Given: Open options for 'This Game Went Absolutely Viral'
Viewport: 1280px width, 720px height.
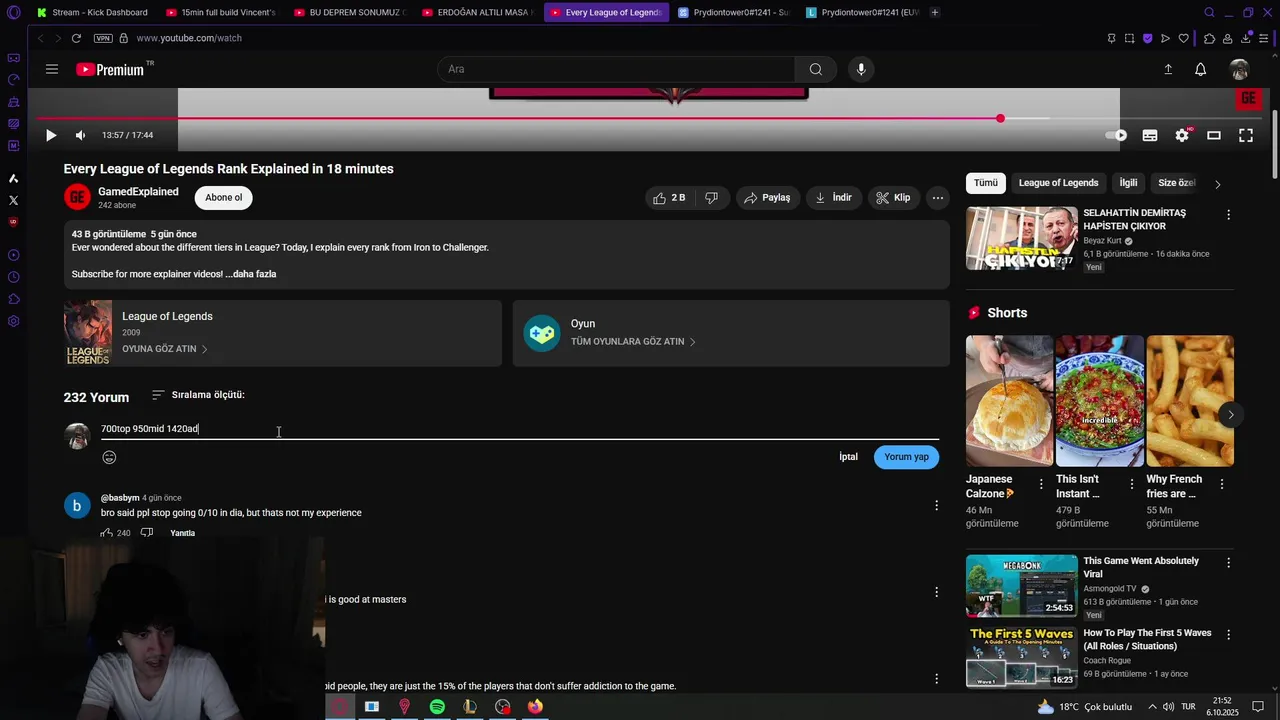Looking at the screenshot, I should click(1228, 563).
